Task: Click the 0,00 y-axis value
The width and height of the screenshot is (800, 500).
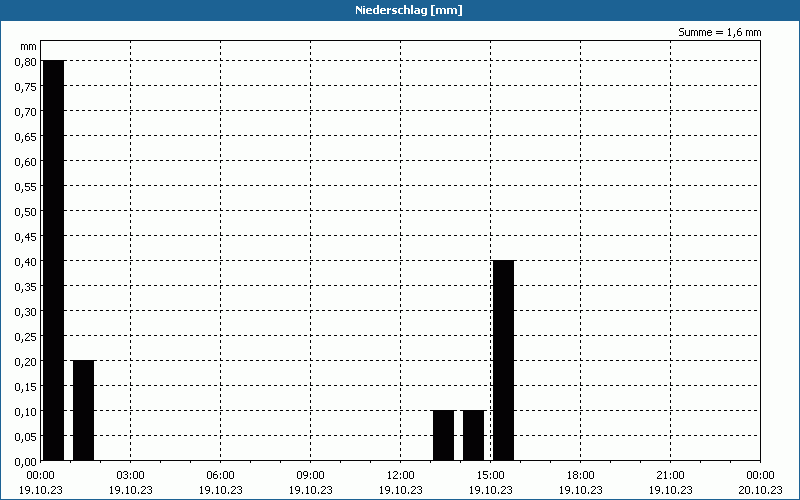Action: tap(26, 462)
